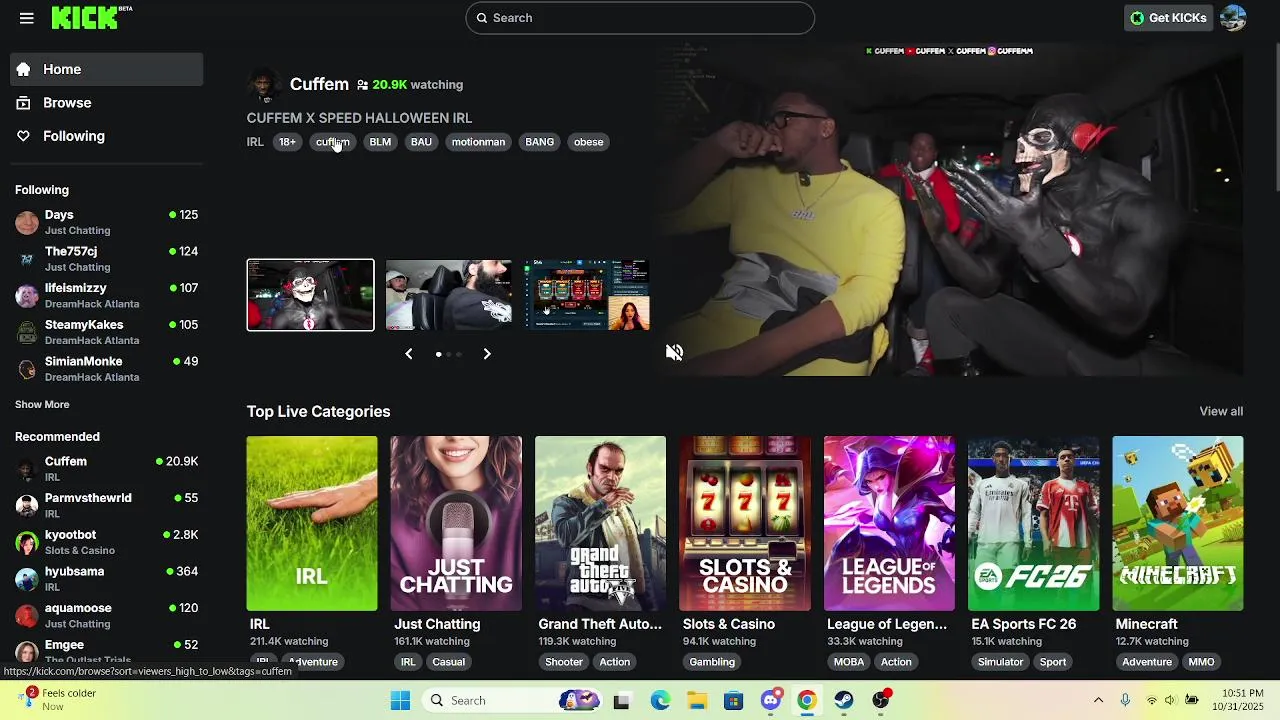Click the MMO tag under Minecraft
The image size is (1280, 720).
[1201, 662]
